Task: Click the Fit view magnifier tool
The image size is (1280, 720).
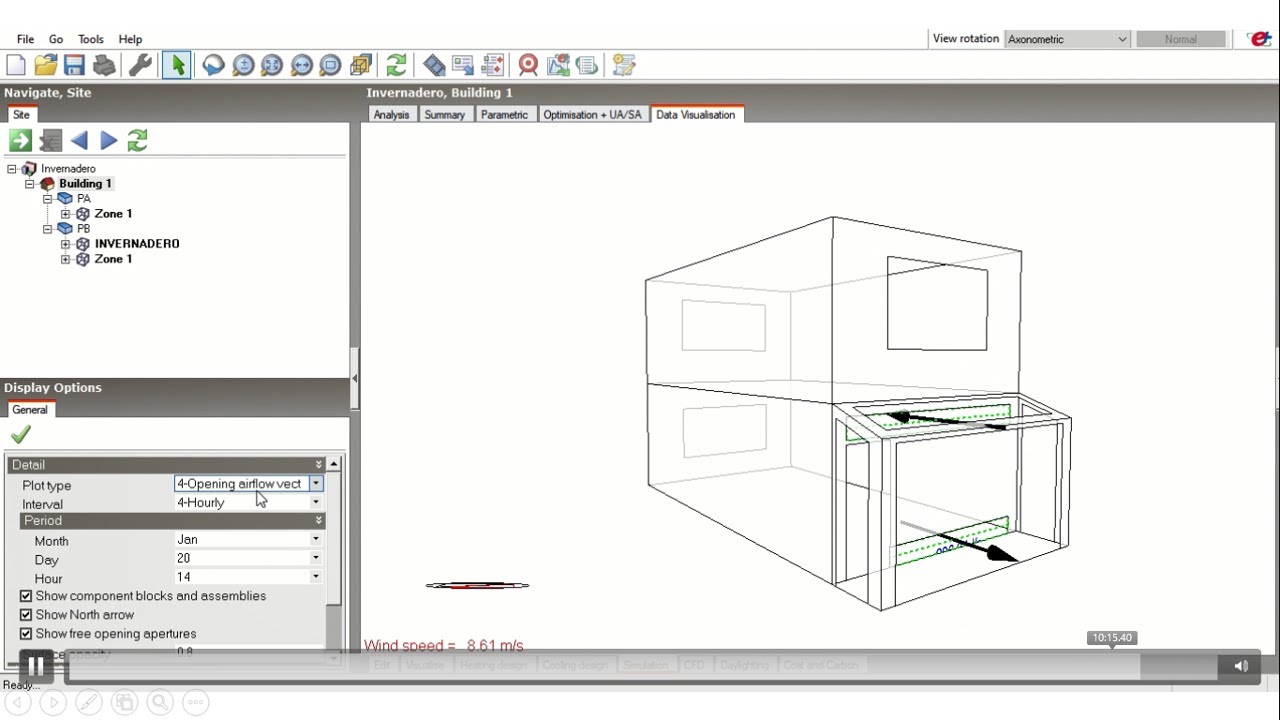Action: [272, 66]
